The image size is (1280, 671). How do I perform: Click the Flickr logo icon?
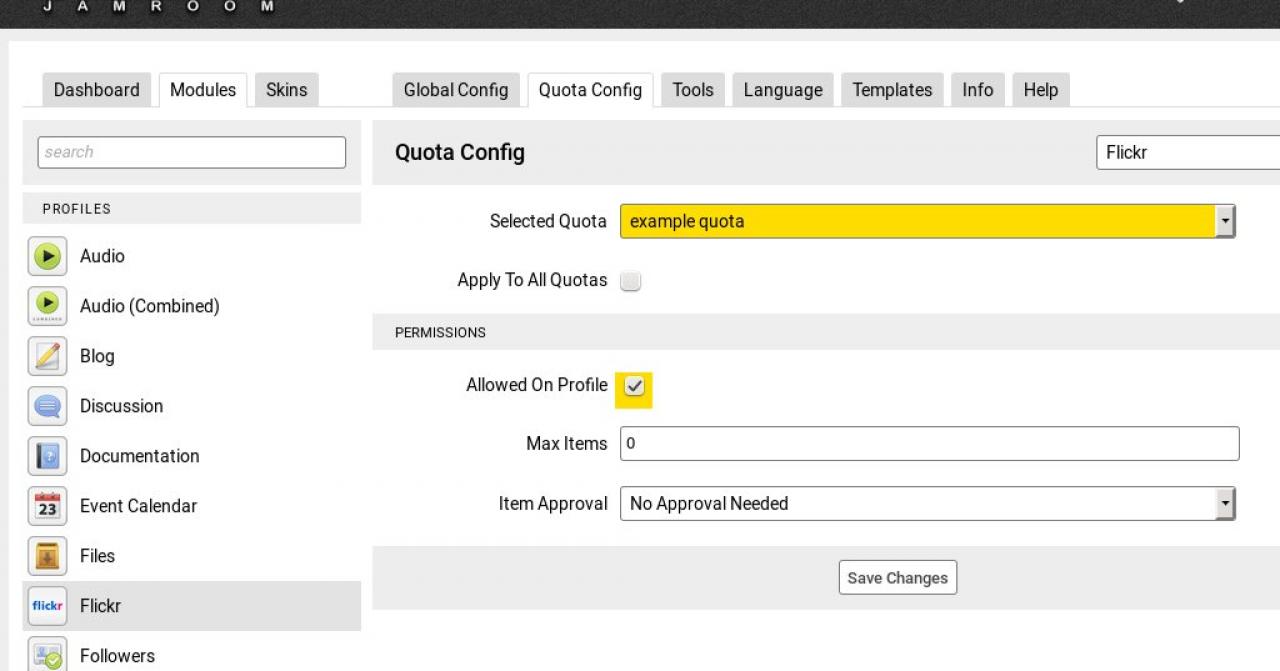pos(47,606)
